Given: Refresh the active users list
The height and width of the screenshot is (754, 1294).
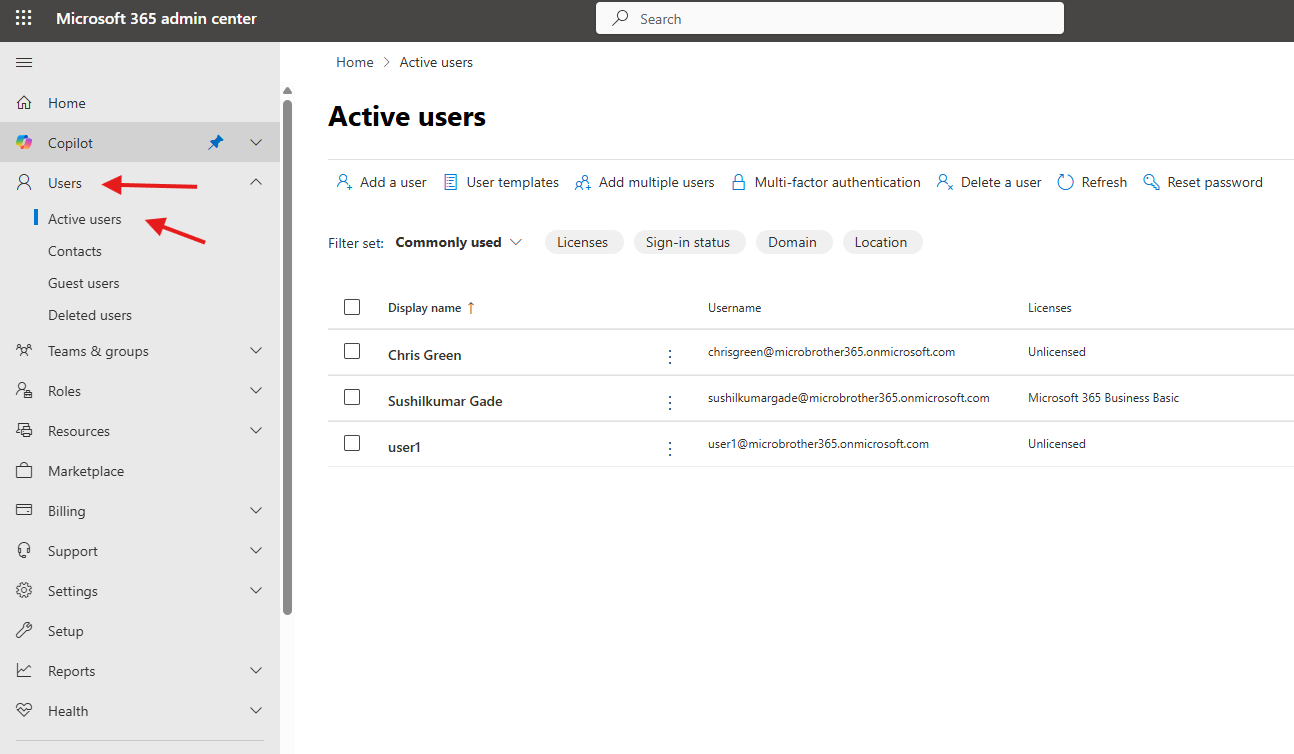Looking at the screenshot, I should click(x=1092, y=182).
